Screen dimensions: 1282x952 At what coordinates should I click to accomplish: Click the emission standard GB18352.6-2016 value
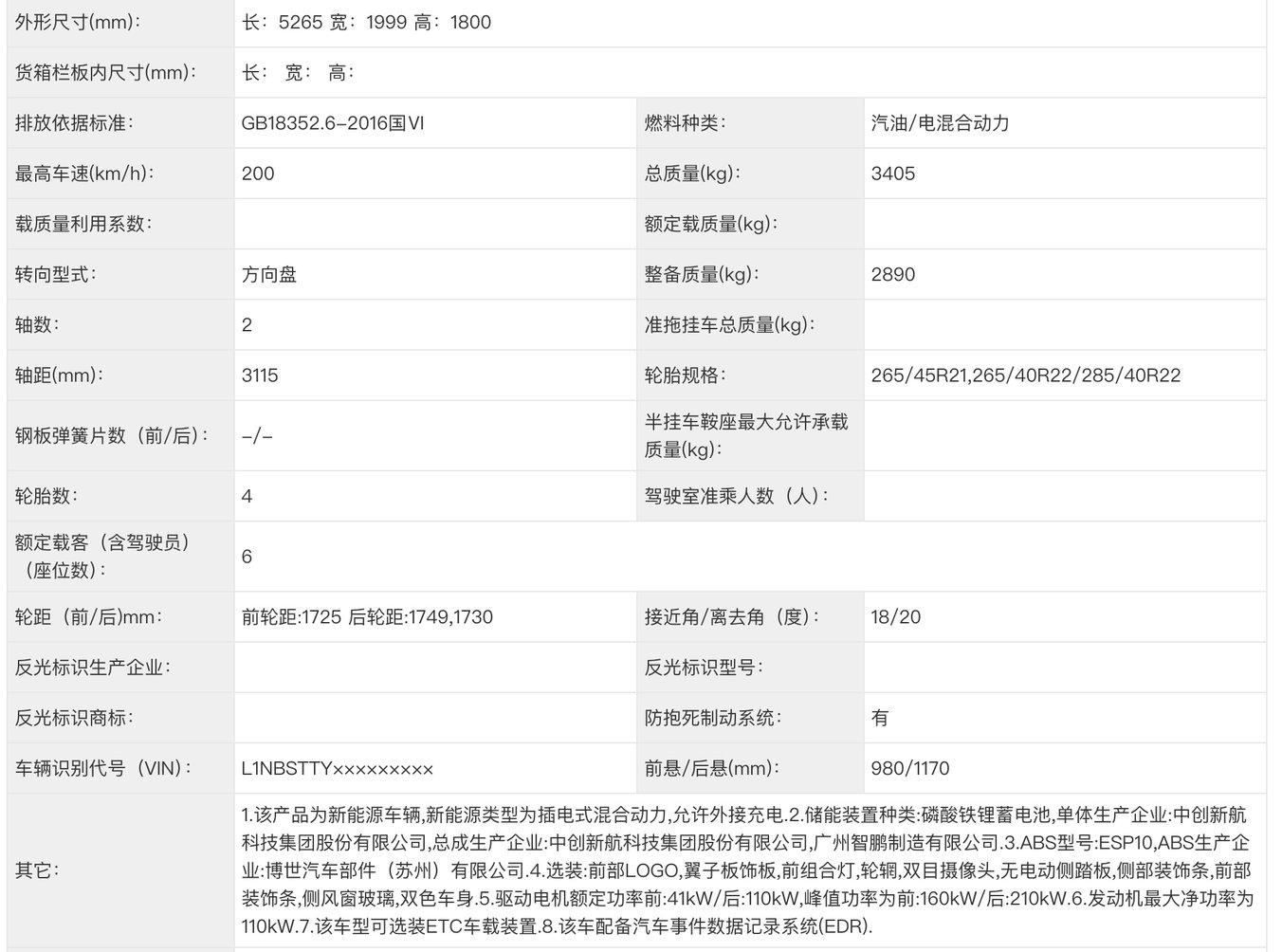(332, 123)
